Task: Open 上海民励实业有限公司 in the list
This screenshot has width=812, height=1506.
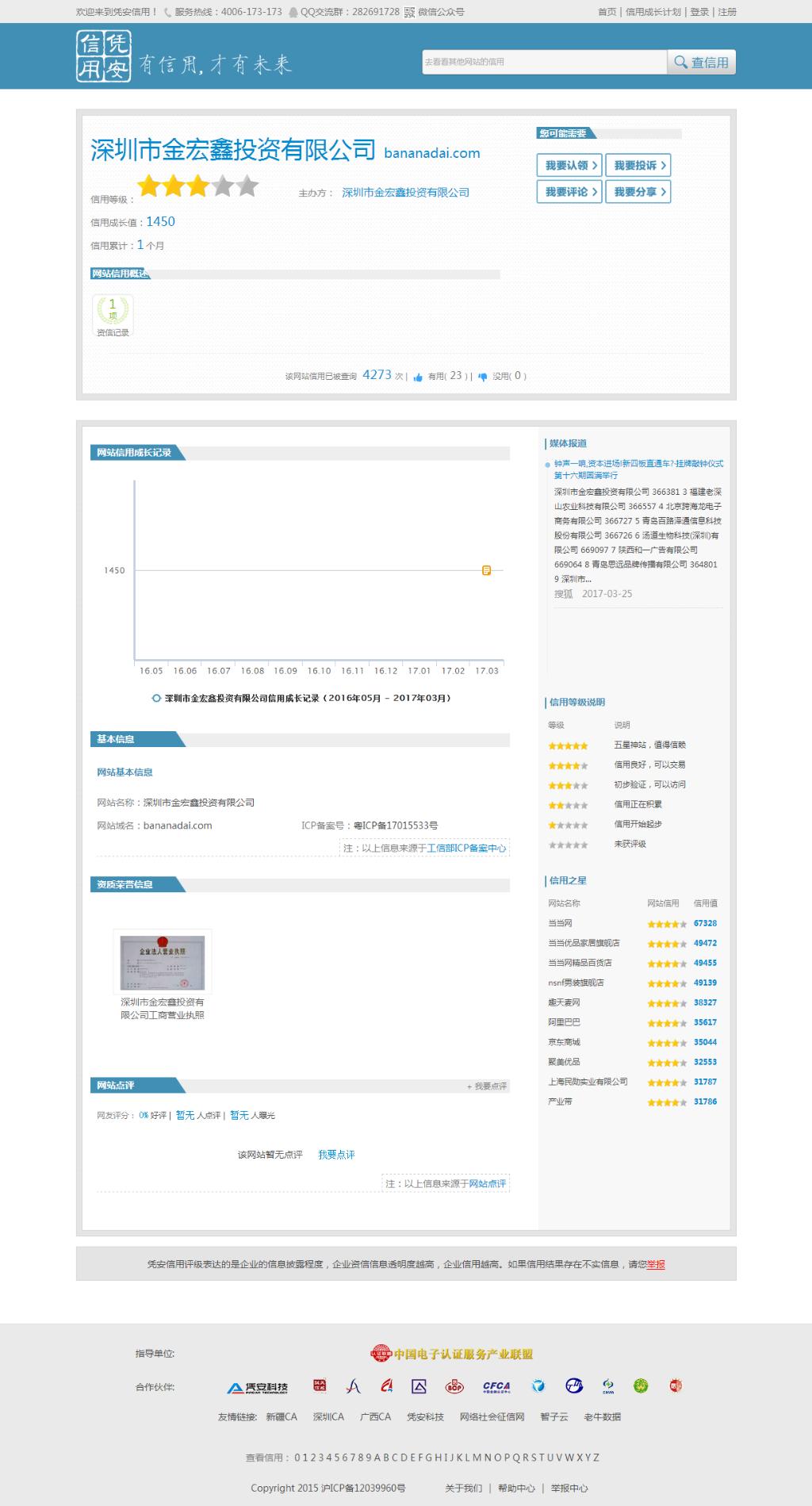Action: 588,1082
